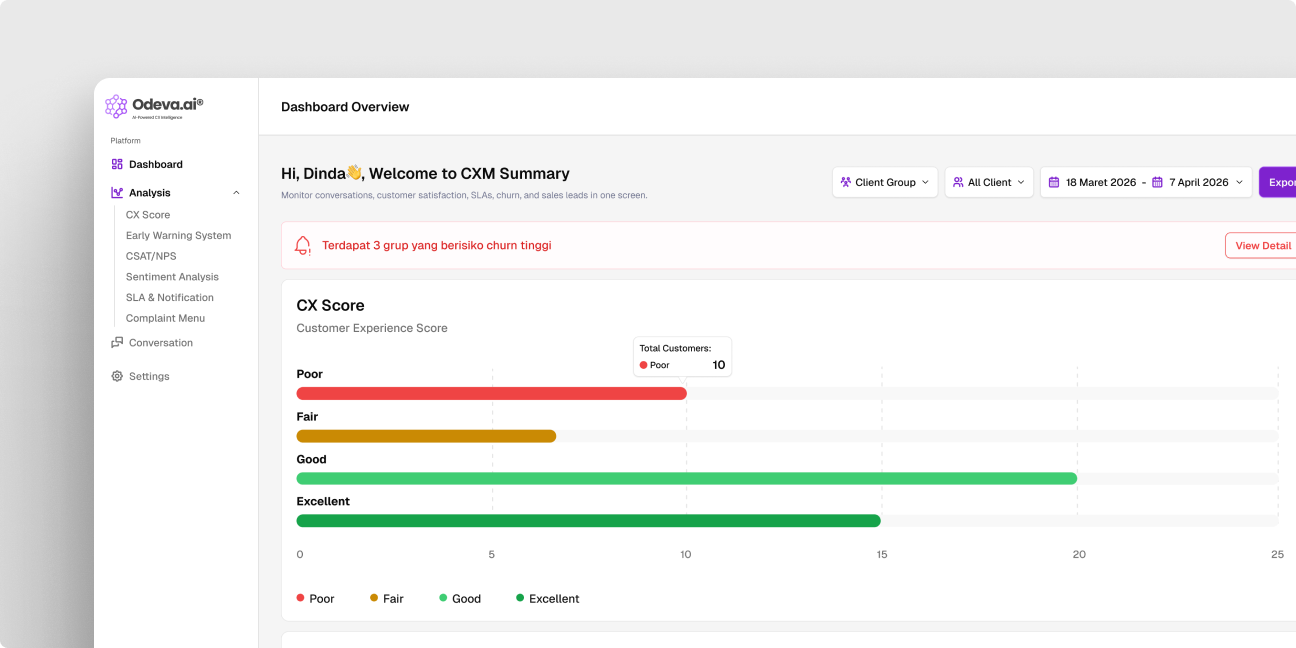Click the red Poor bar
Image resolution: width=1296 pixels, height=648 pixels.
click(x=492, y=393)
